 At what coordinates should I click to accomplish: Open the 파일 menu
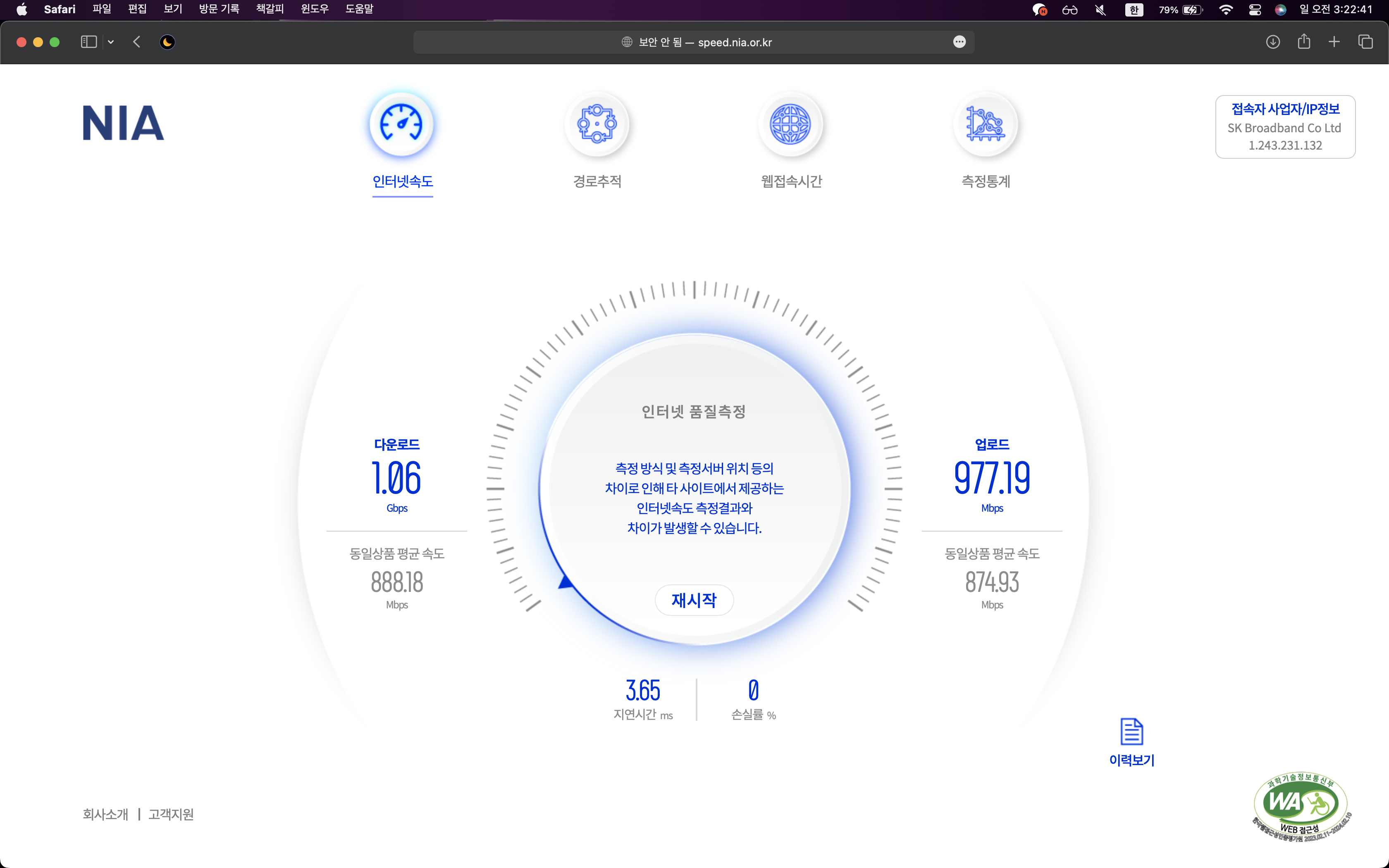(102, 9)
